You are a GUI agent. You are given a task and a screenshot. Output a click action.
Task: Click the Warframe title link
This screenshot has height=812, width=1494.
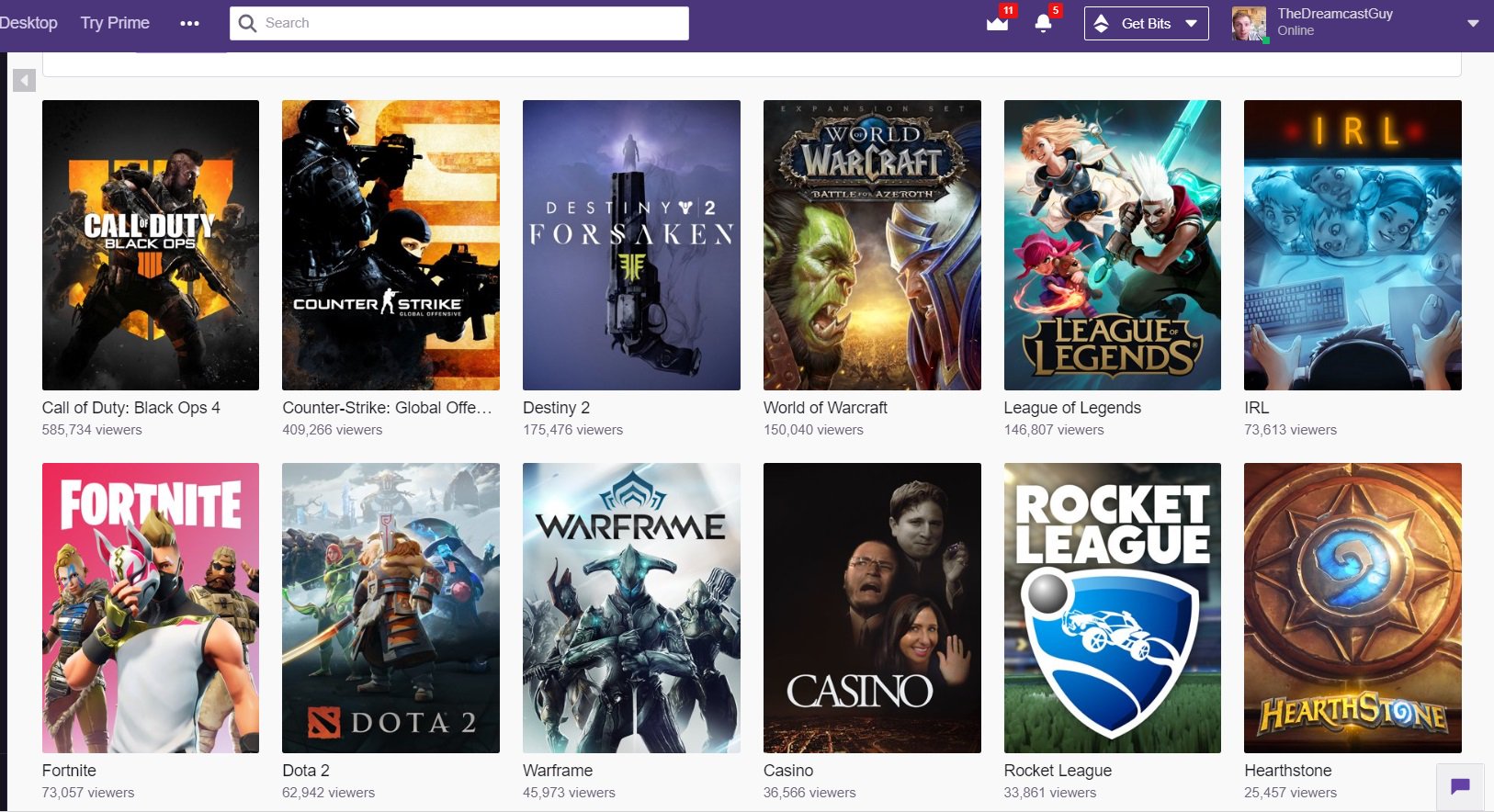(x=558, y=771)
